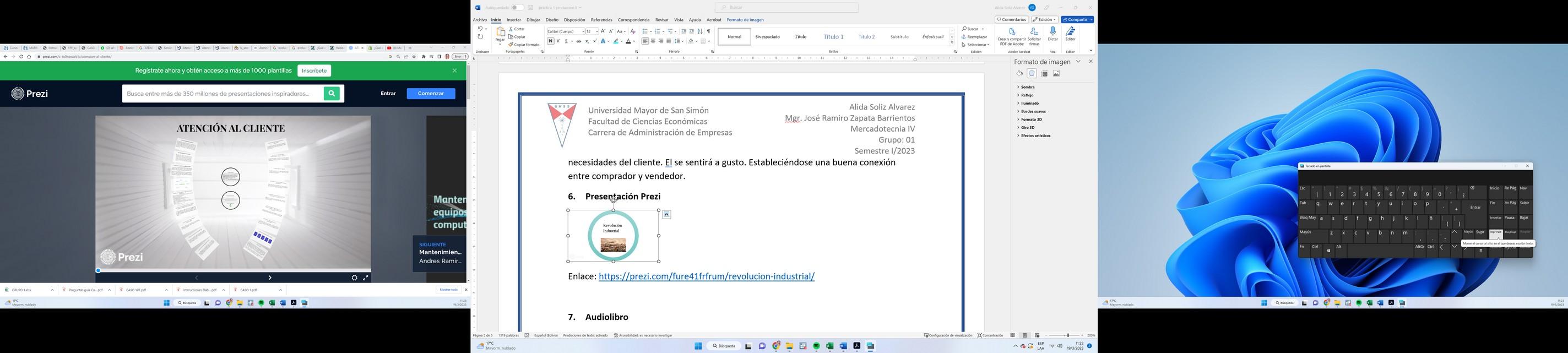Image resolution: width=1568 pixels, height=353 pixels.
Task: Apply italic K formatting
Action: click(558, 41)
